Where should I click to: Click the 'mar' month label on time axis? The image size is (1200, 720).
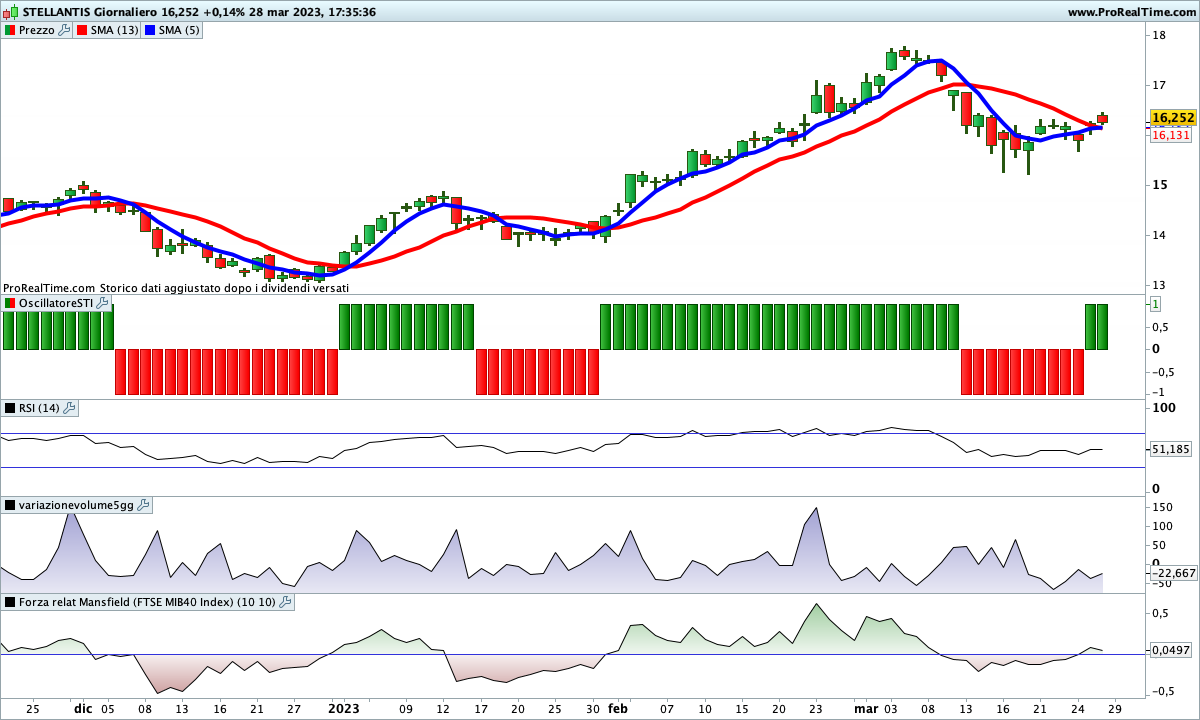point(867,708)
